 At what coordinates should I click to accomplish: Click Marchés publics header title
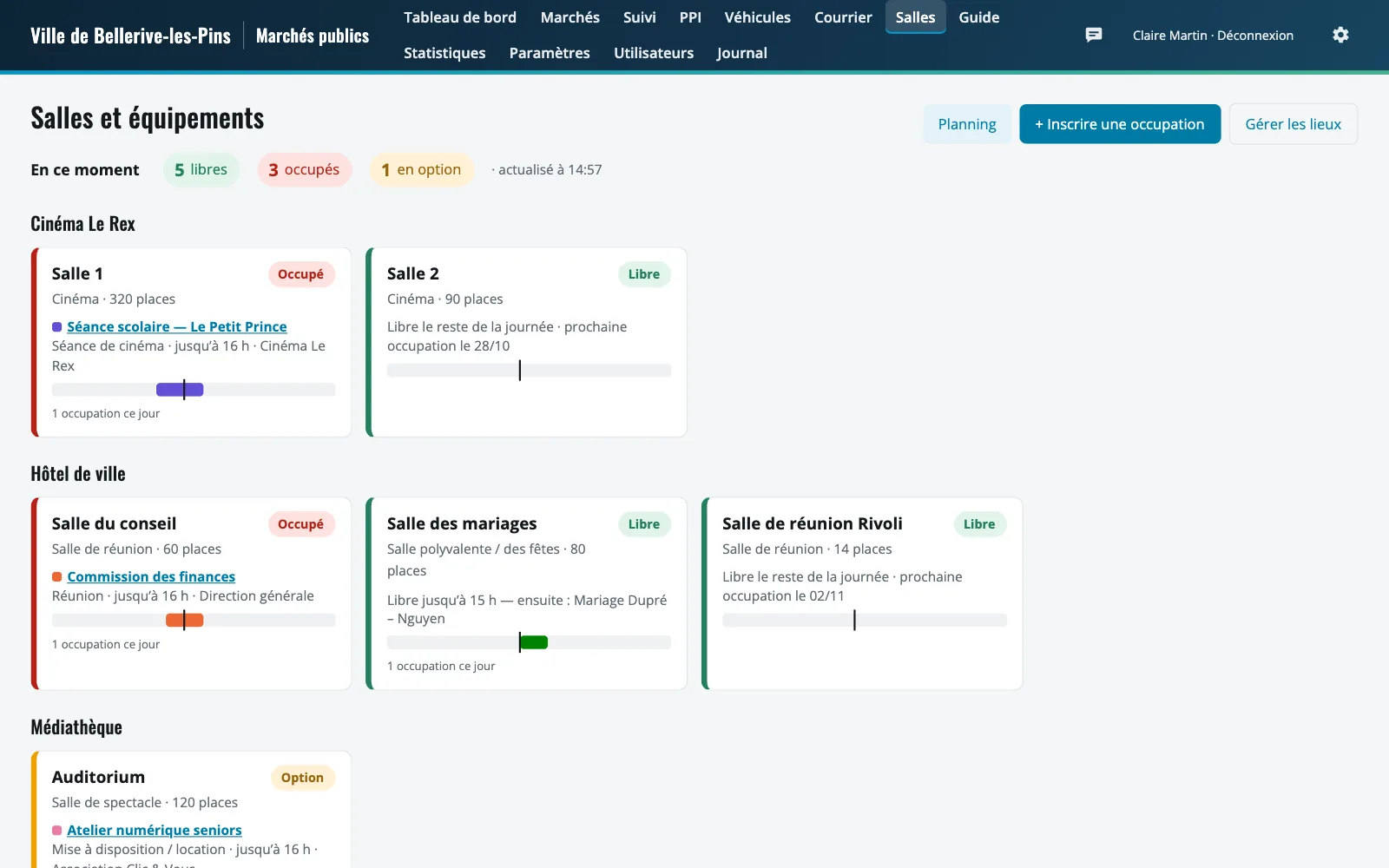coord(313,36)
